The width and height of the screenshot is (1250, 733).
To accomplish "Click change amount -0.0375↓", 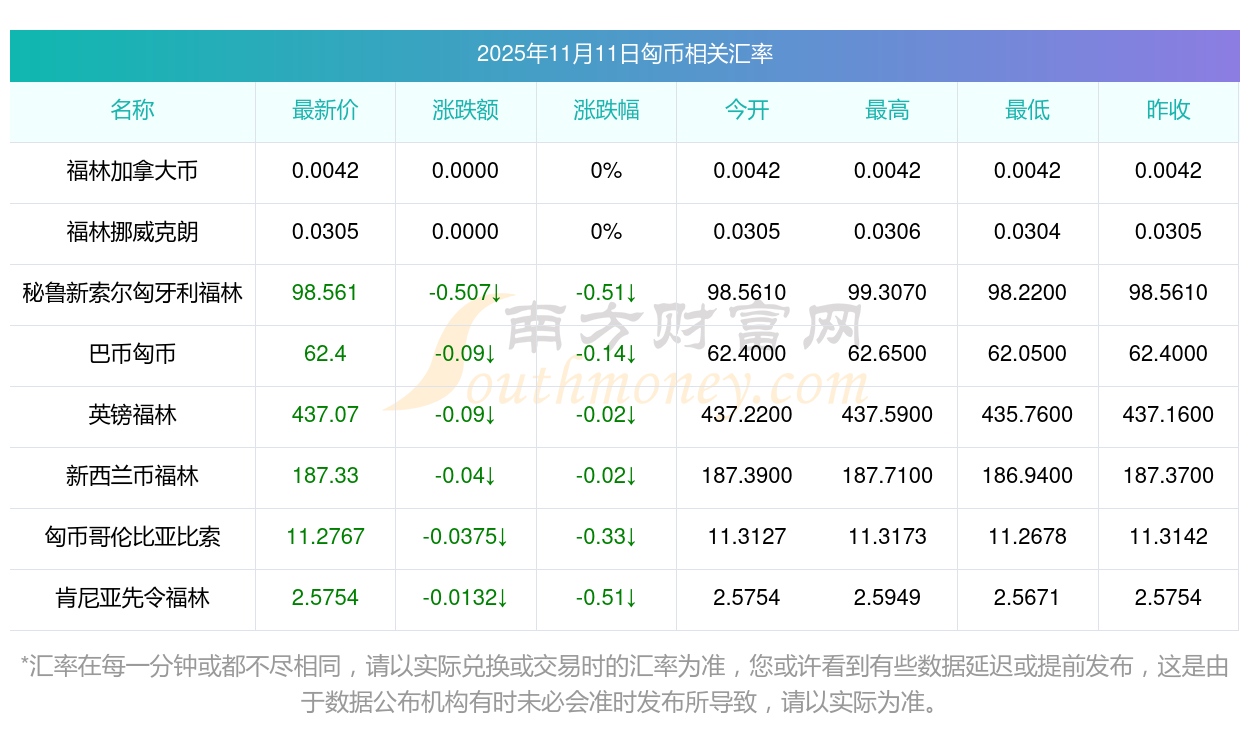I will point(465,537).
